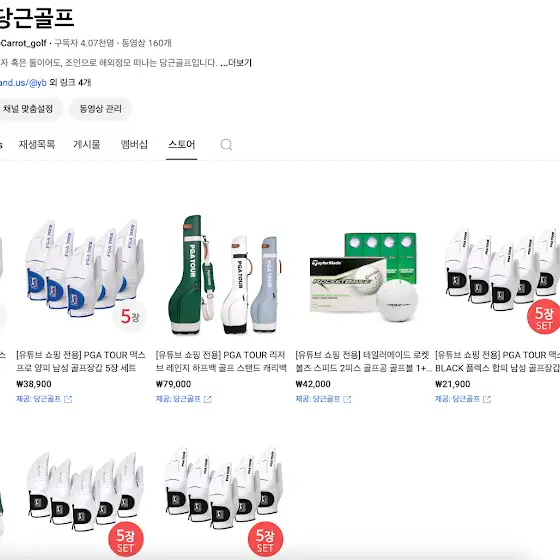Click the channel search magnifier icon
This screenshot has height=560, width=560.
coord(226,145)
